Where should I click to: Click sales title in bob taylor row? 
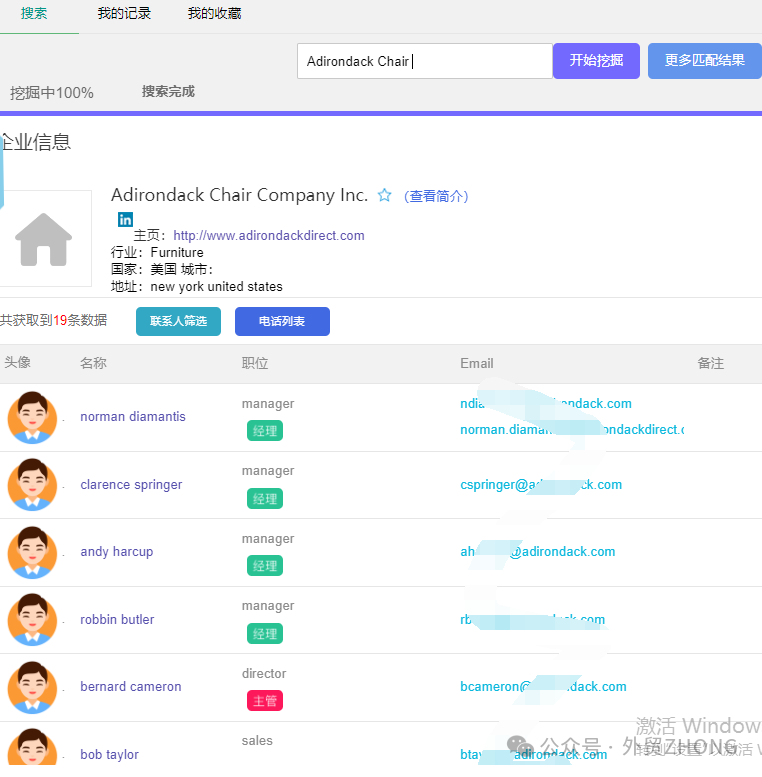click(257, 740)
